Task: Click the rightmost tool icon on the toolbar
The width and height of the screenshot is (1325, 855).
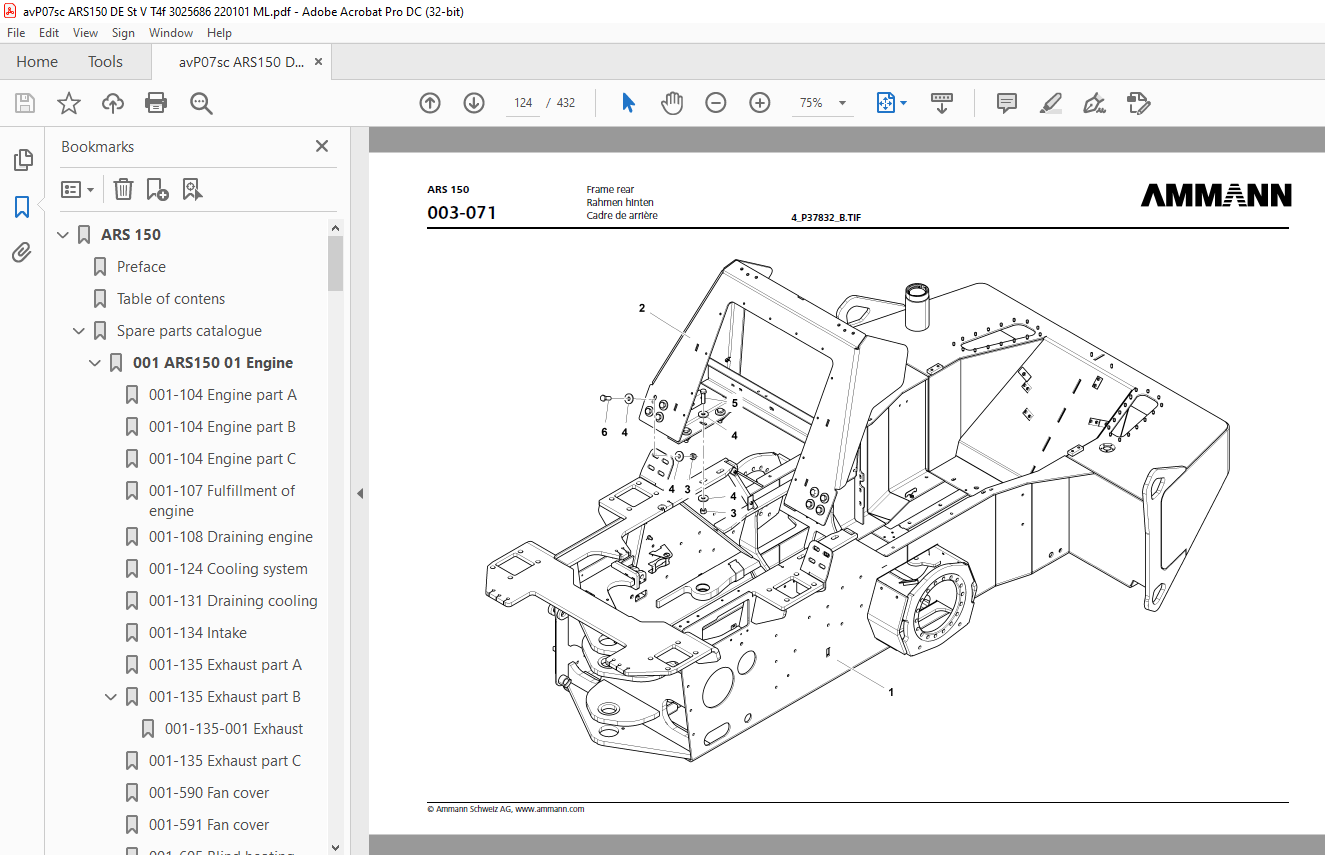Action: 1139,103
